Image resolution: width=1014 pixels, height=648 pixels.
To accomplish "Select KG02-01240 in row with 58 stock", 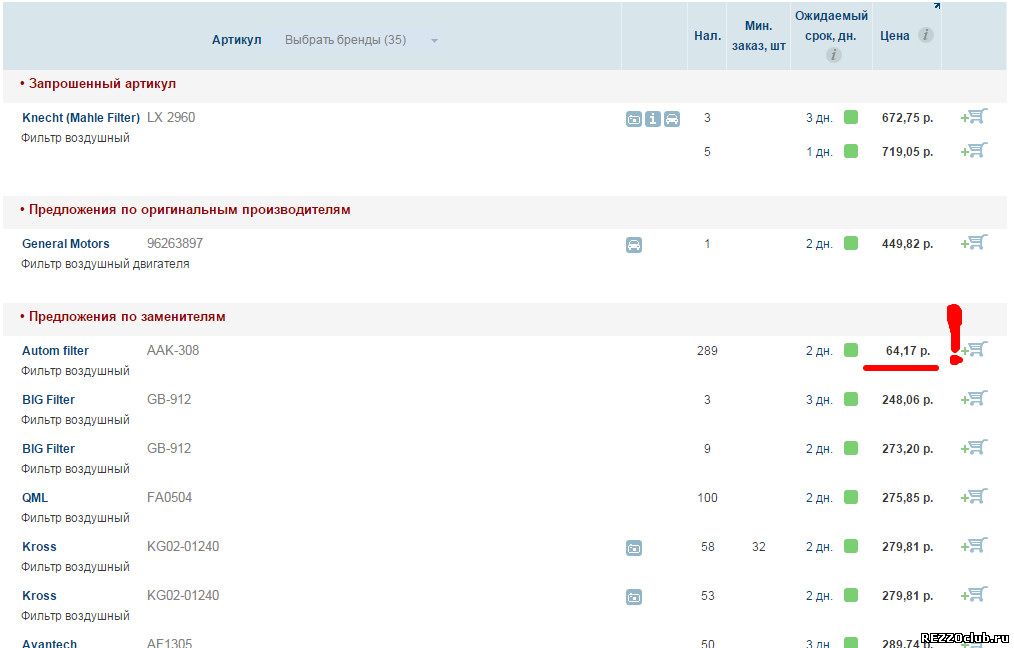I will 183,546.
